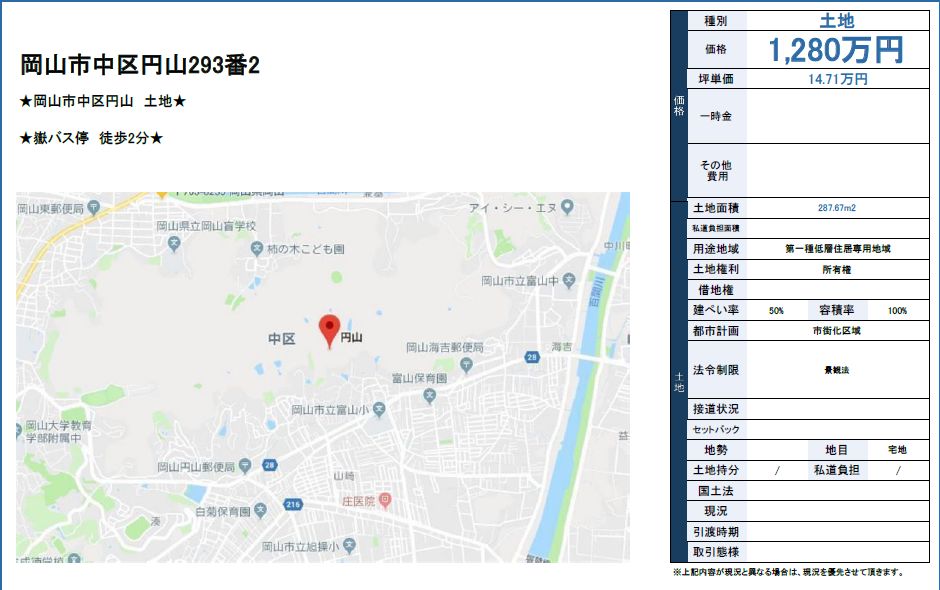Viewport: 940px width, 590px height.
Task: Select the 岡山市立富山小 school marker
Action: pyautogui.click(x=379, y=410)
